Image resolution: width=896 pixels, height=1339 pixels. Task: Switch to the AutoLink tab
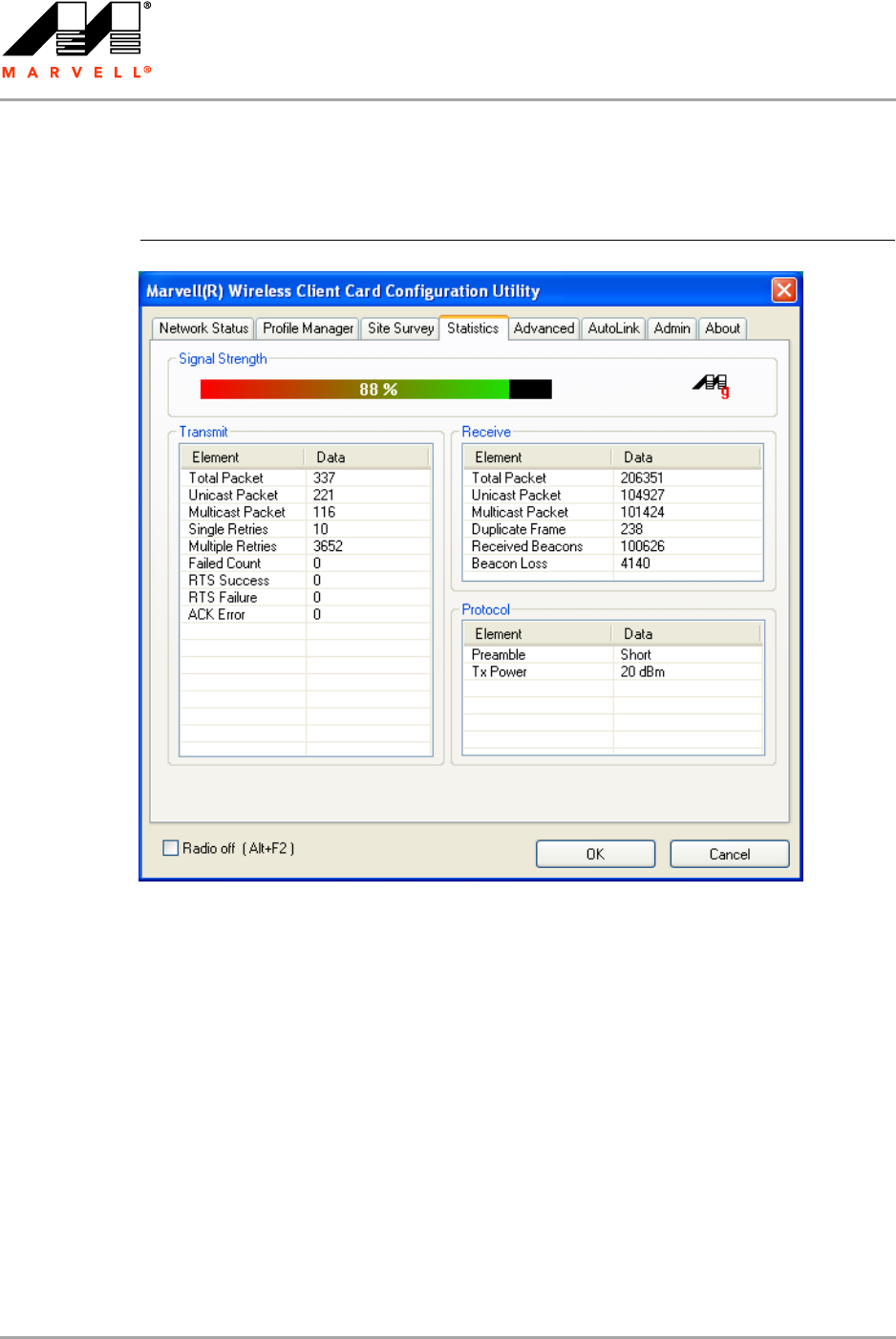(613, 329)
